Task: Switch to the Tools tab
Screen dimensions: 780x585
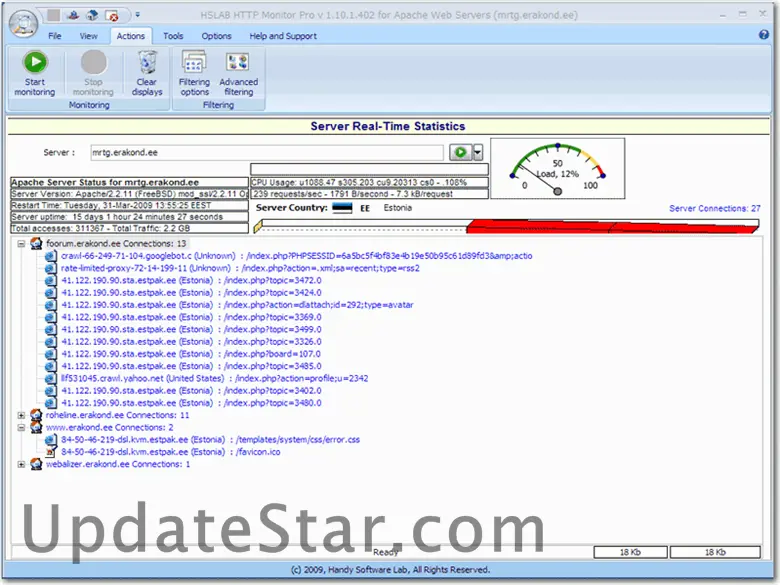Action: pos(173,36)
